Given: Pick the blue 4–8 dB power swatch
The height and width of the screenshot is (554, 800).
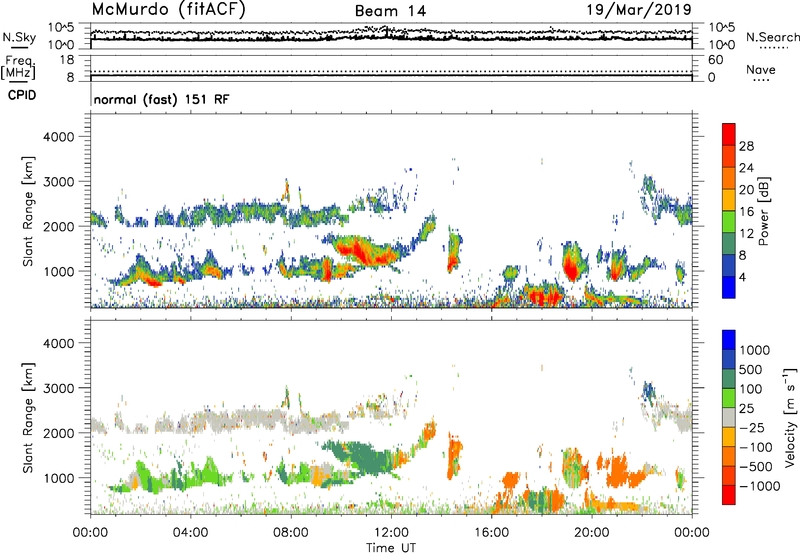Looking at the screenshot, I should coord(729,266).
